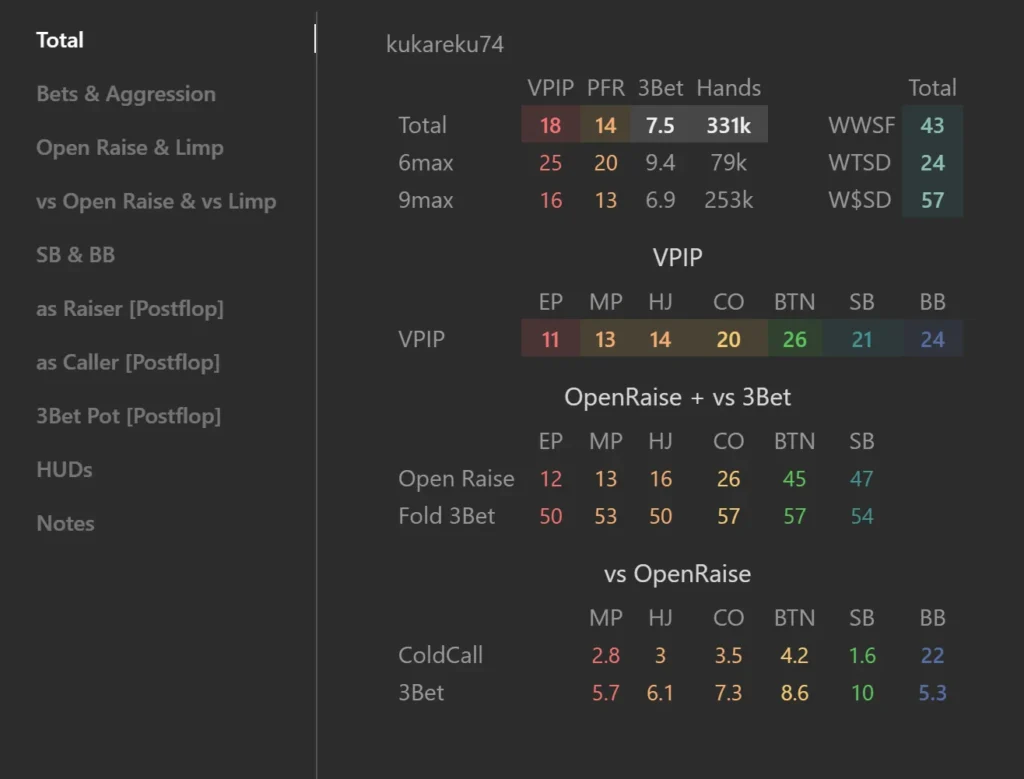This screenshot has height=779, width=1024.
Task: Switch to Open Raise & Limp
Action: tap(130, 148)
